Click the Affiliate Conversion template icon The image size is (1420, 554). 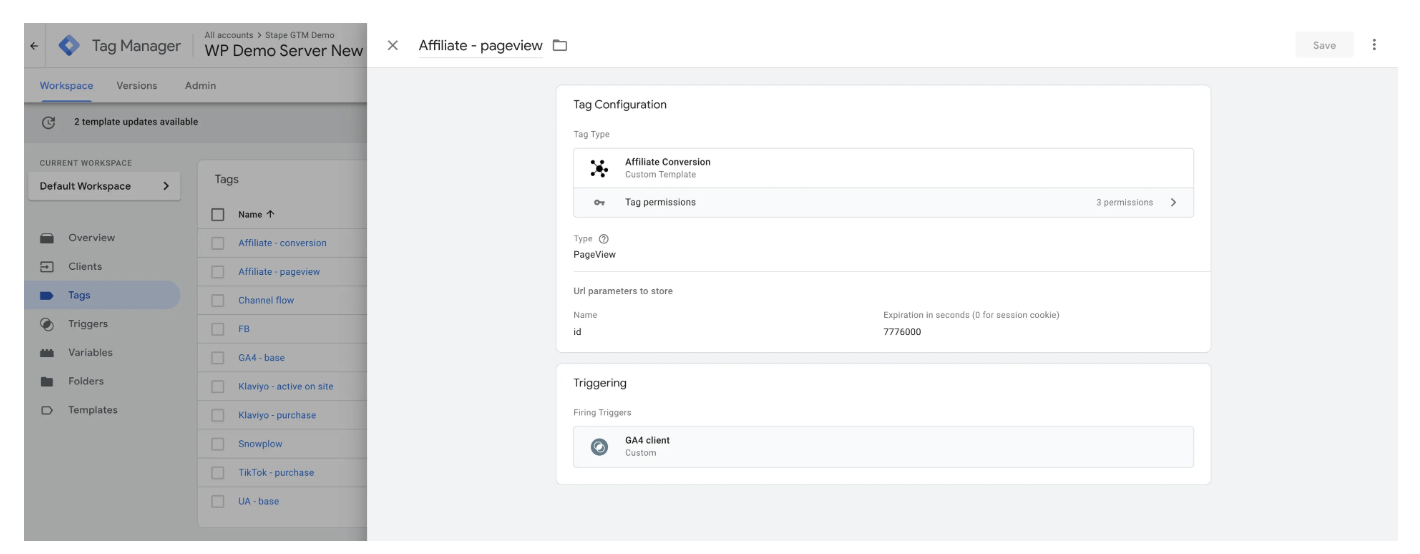tap(599, 168)
